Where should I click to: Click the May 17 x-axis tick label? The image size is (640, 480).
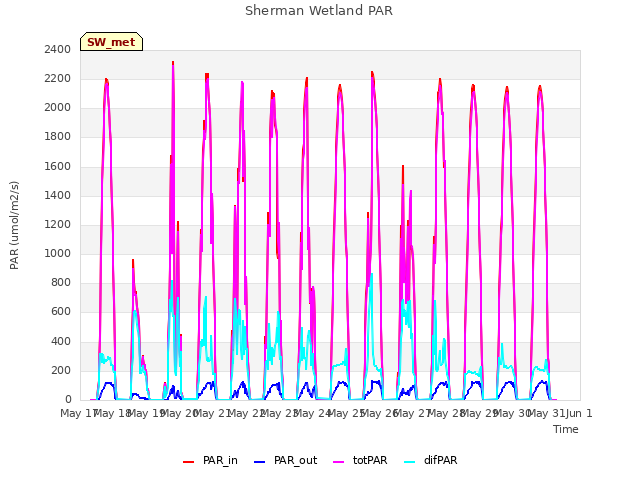(x=78, y=413)
